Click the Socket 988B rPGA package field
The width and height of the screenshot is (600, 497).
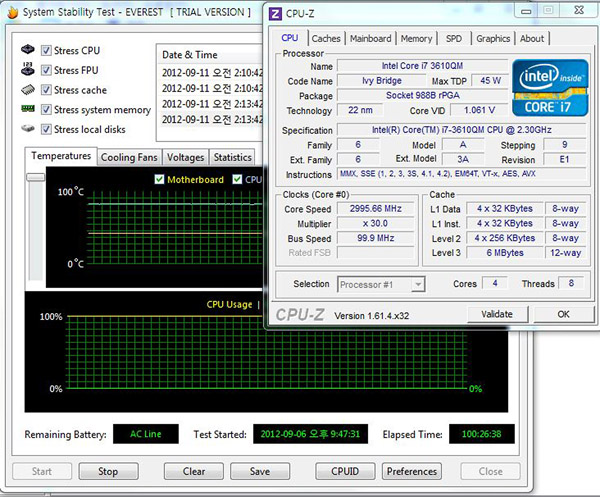click(x=422, y=95)
